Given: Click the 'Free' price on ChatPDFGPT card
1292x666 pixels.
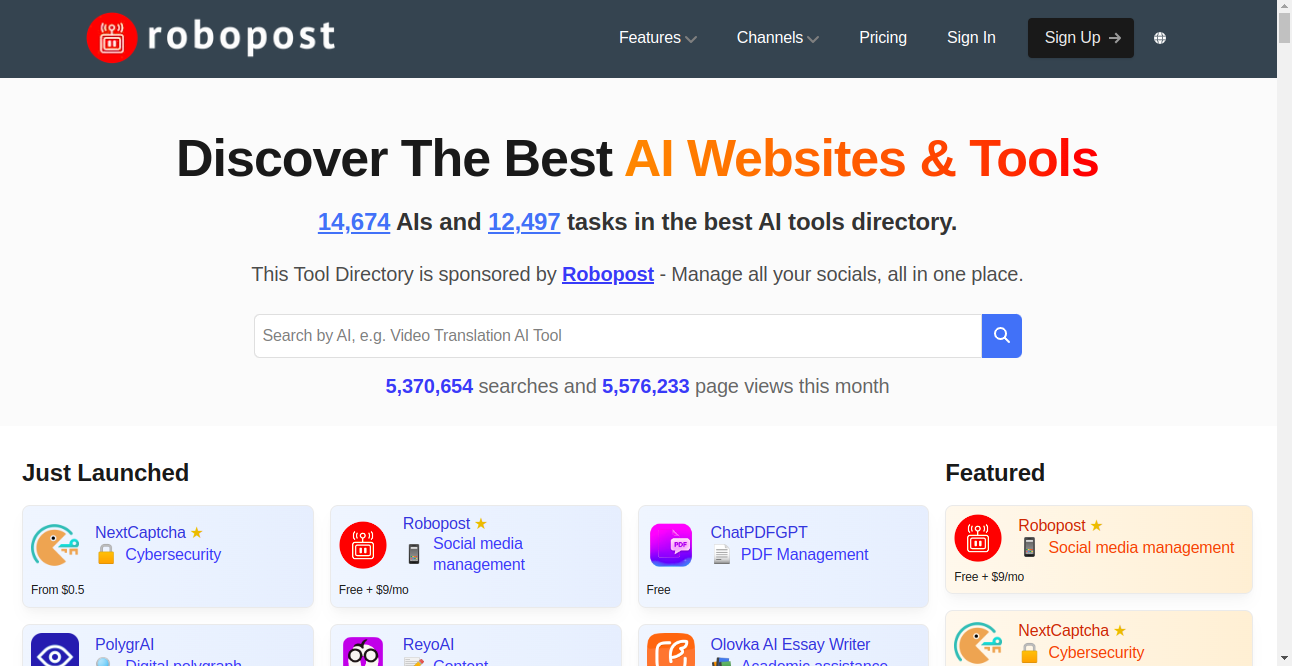Looking at the screenshot, I should point(659,590).
